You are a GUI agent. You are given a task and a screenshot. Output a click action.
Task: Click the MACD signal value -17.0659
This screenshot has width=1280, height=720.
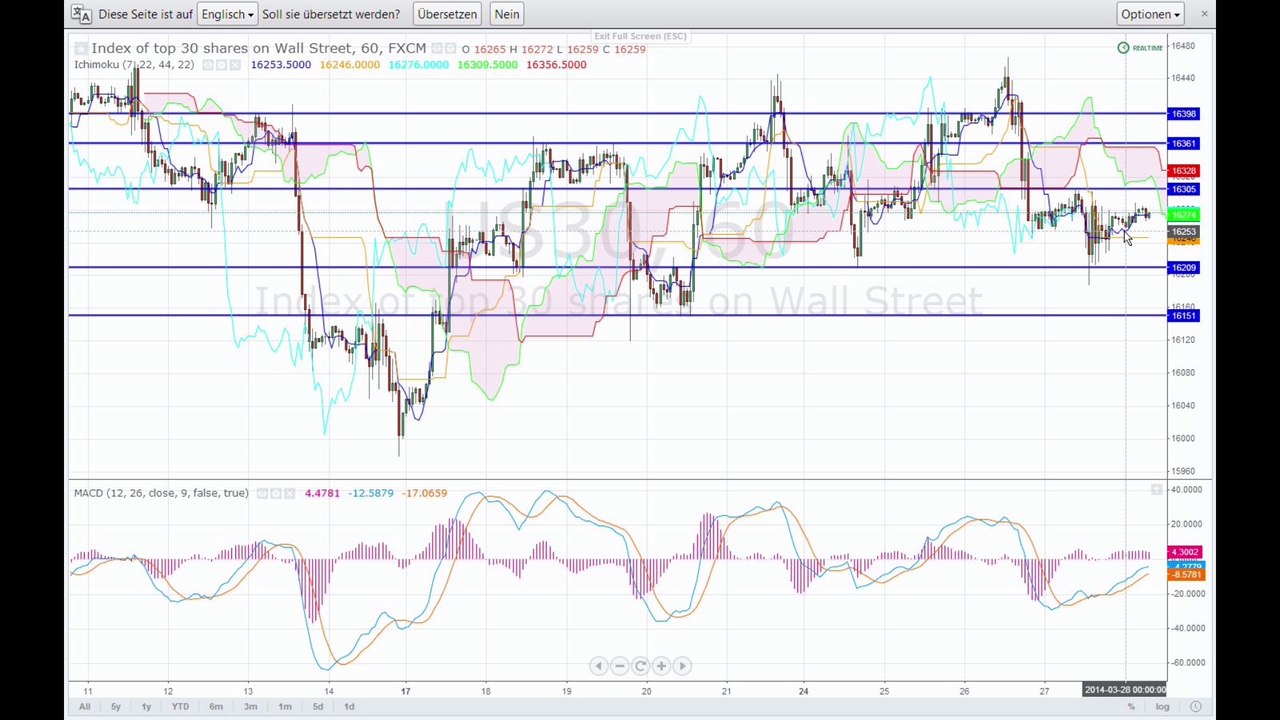click(x=425, y=493)
